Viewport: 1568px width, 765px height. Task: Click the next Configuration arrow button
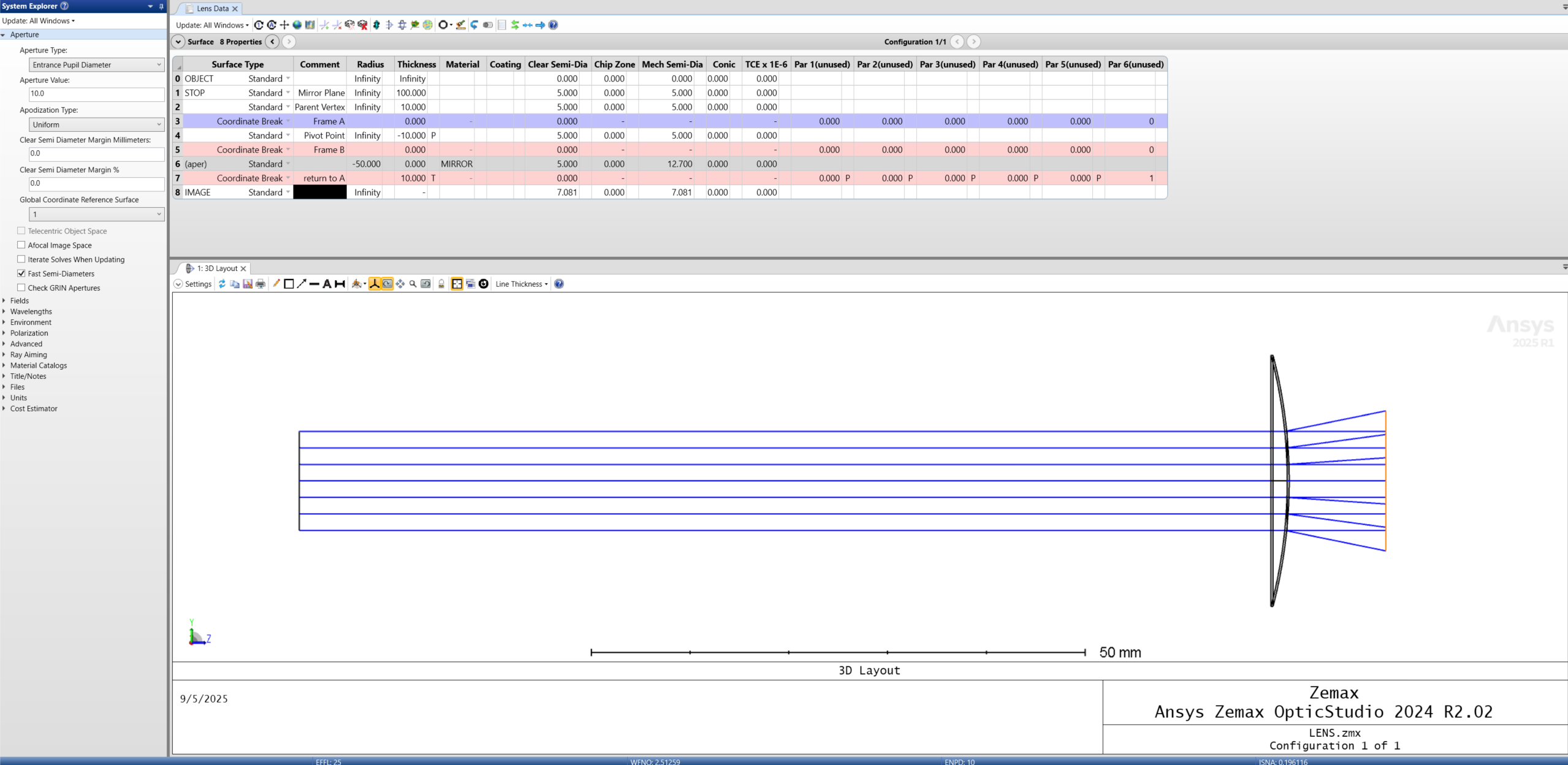coord(973,41)
